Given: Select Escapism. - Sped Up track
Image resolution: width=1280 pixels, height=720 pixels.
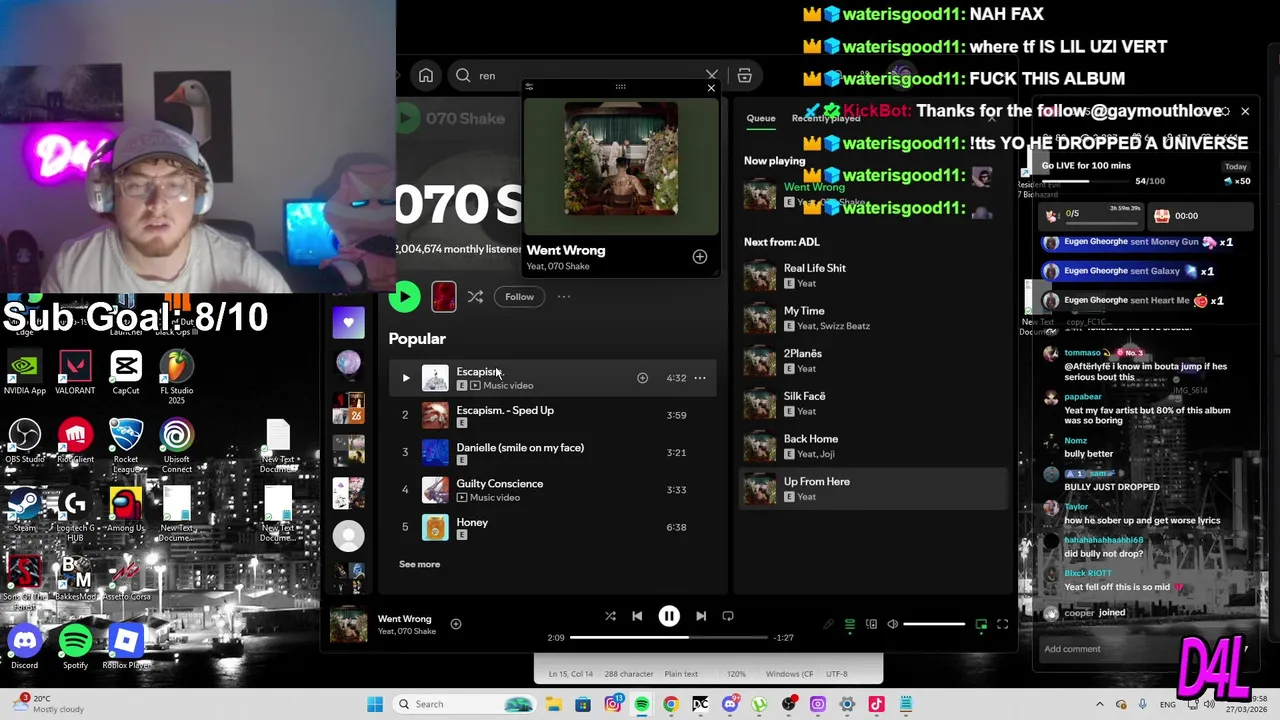Looking at the screenshot, I should (x=552, y=415).
